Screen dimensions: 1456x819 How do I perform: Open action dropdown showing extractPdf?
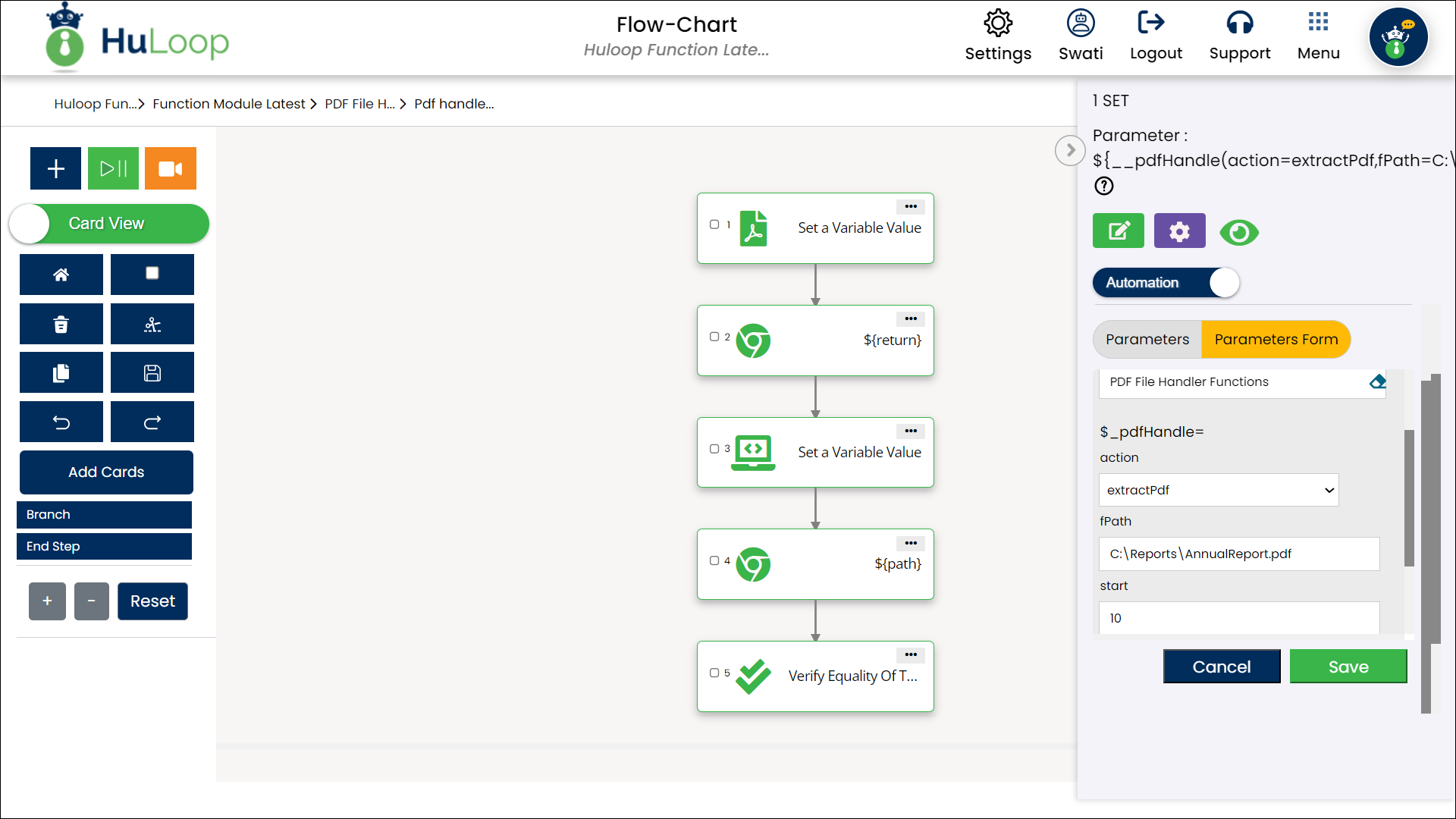point(1219,490)
